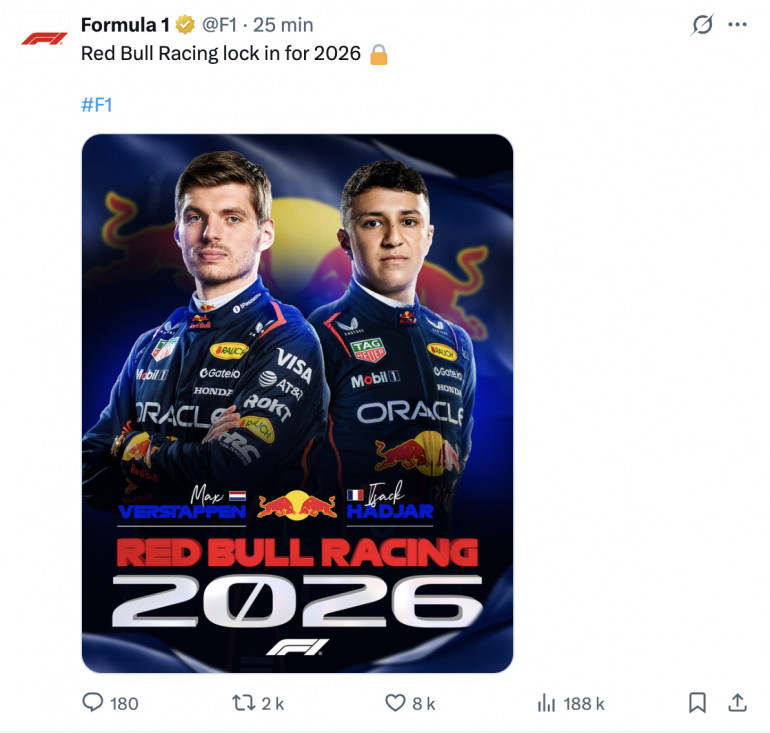Image resolution: width=770 pixels, height=733 pixels.
Task: Click the 188 k views count
Action: [x=584, y=704]
